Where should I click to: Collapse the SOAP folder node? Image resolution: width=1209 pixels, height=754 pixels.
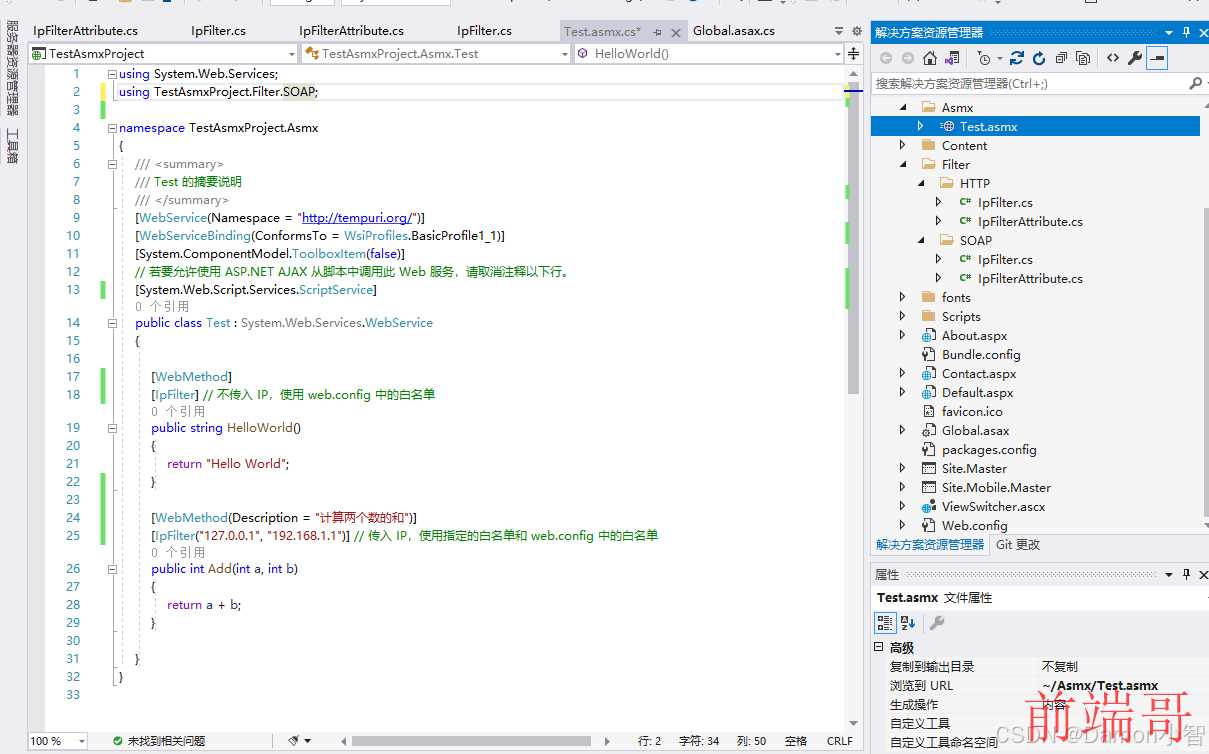pyautogui.click(x=921, y=240)
